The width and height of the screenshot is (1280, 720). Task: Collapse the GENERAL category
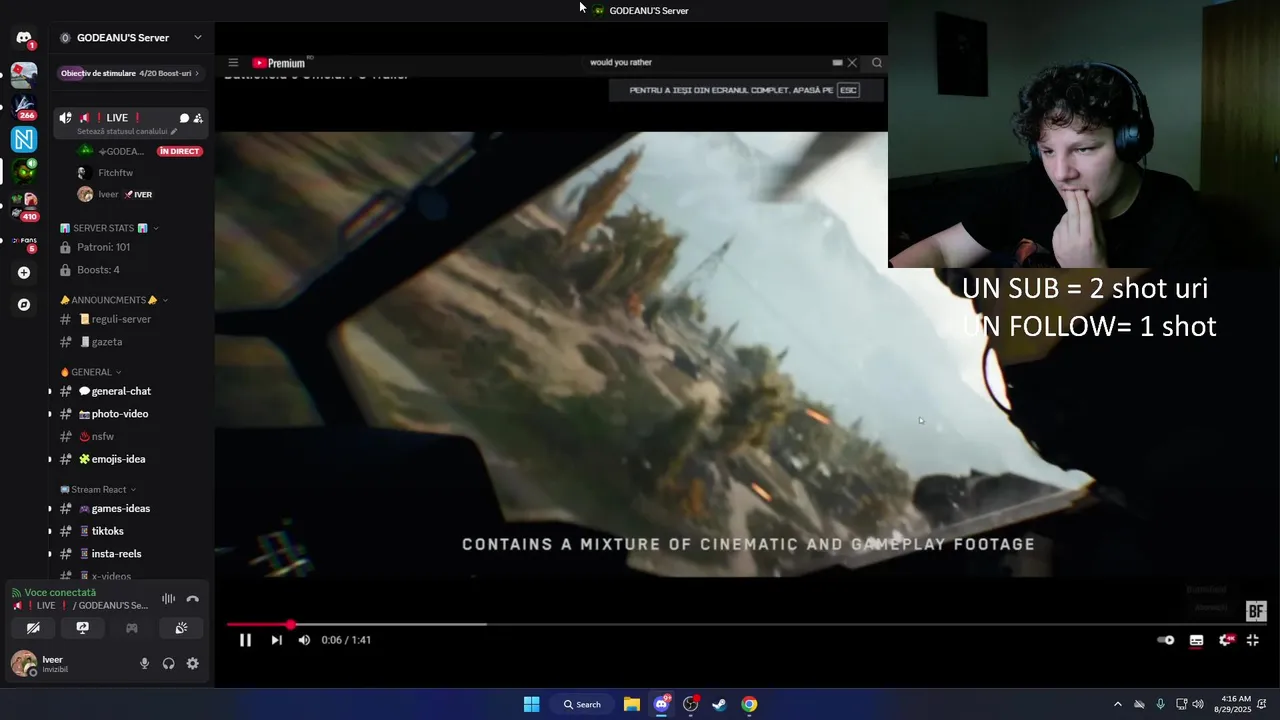pos(91,372)
